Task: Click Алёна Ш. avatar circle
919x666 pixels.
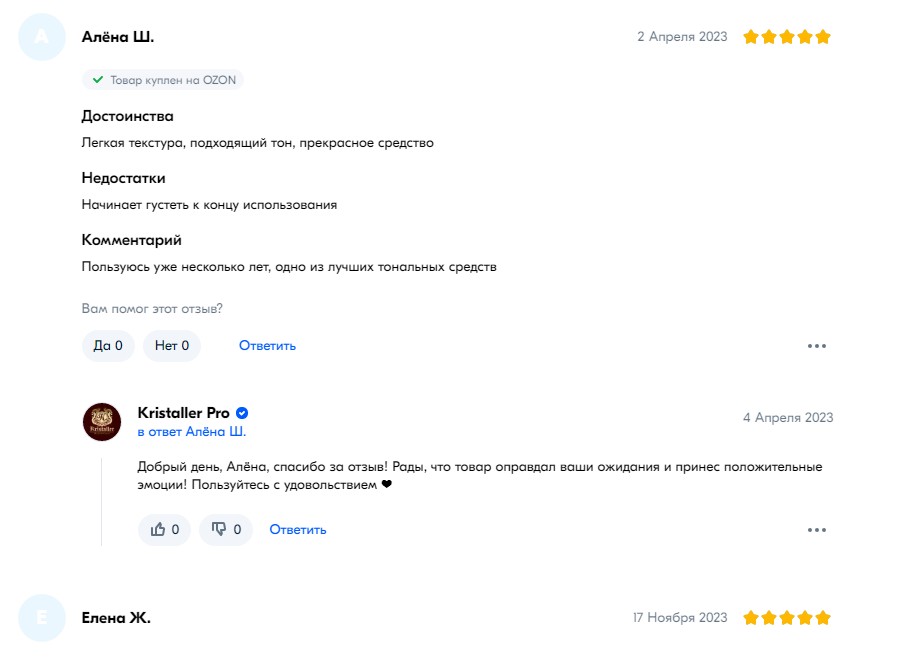Action: [x=42, y=37]
